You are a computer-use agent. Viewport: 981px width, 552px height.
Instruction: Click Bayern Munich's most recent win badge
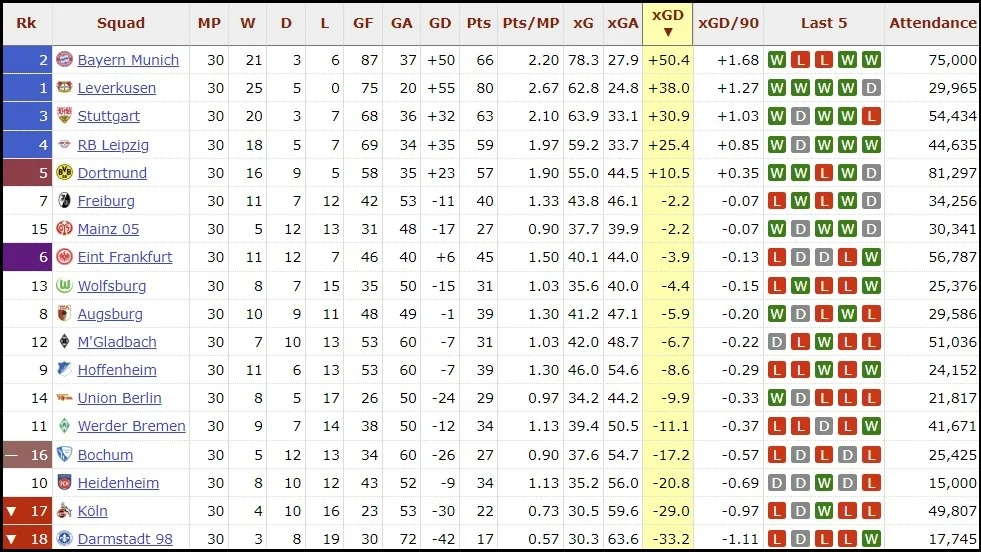[x=871, y=60]
